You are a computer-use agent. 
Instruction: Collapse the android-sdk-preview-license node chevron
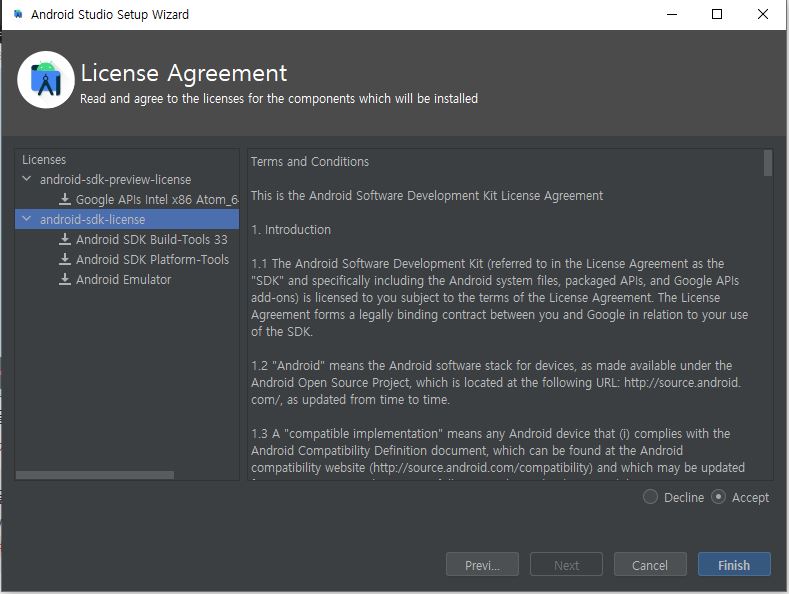(27, 179)
